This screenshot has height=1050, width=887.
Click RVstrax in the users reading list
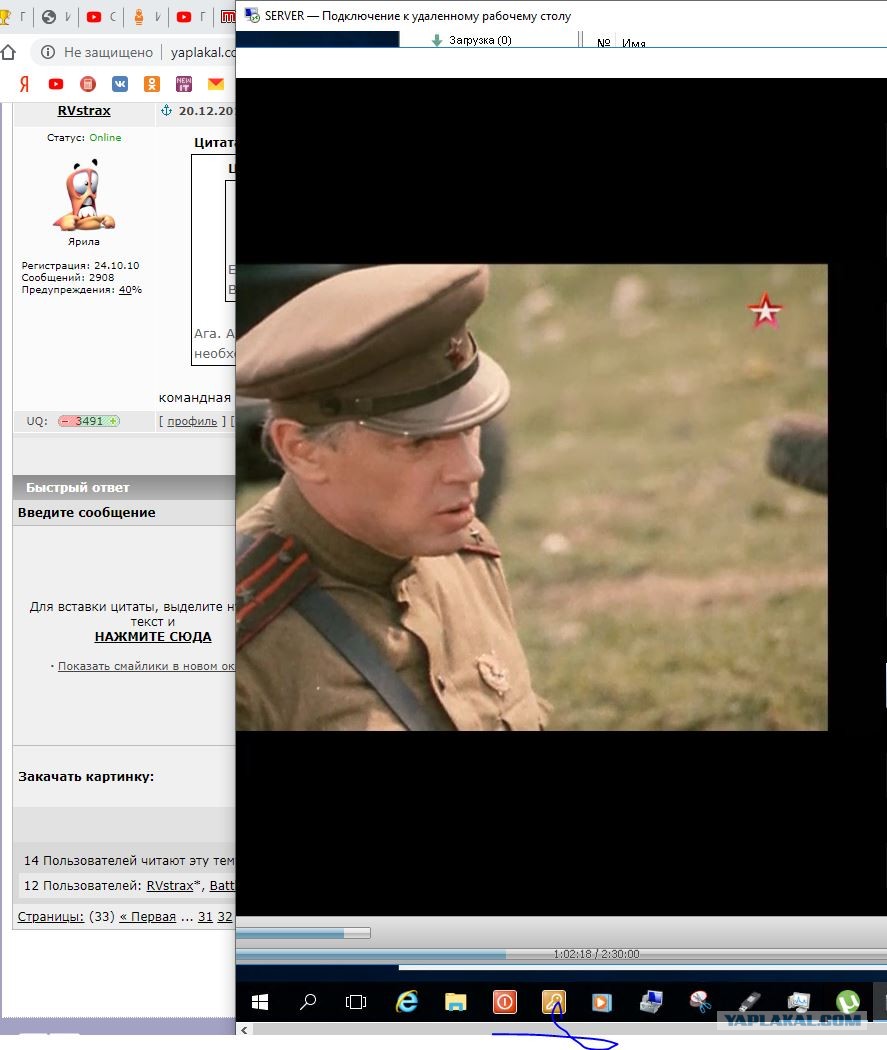point(169,885)
